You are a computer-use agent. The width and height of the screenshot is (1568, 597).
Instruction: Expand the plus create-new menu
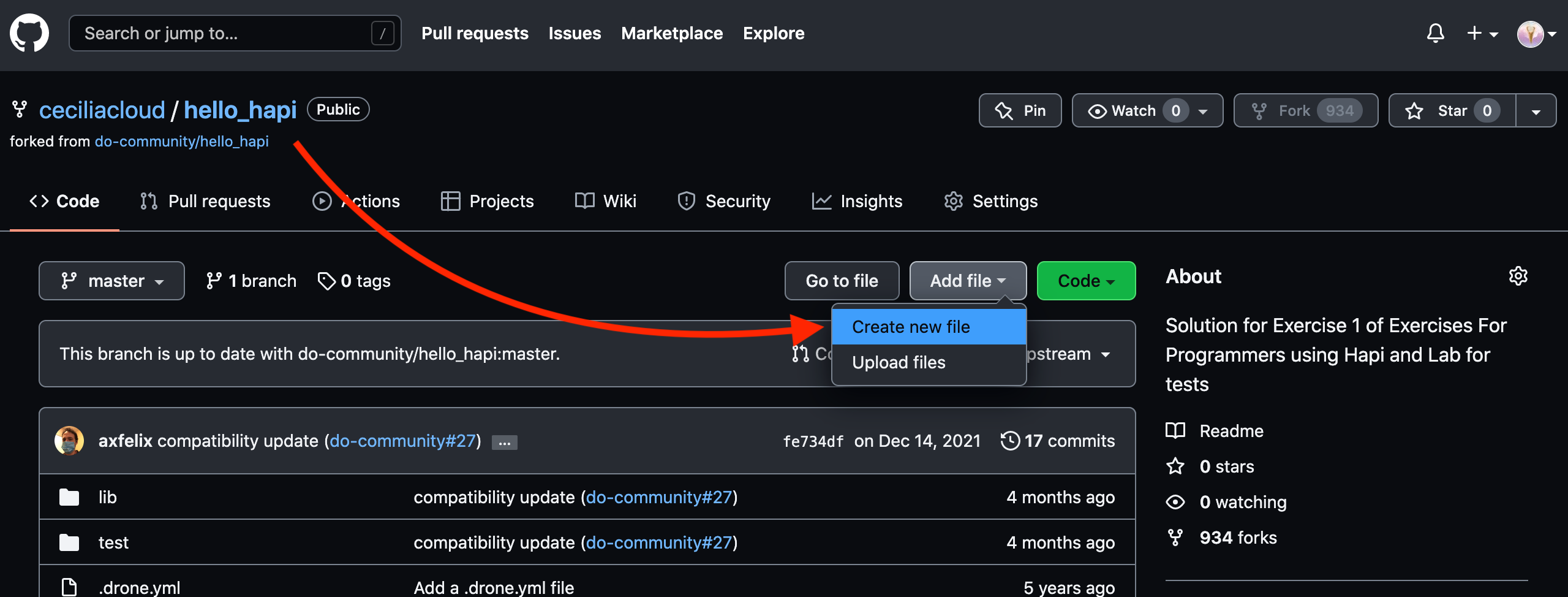pyautogui.click(x=1482, y=33)
